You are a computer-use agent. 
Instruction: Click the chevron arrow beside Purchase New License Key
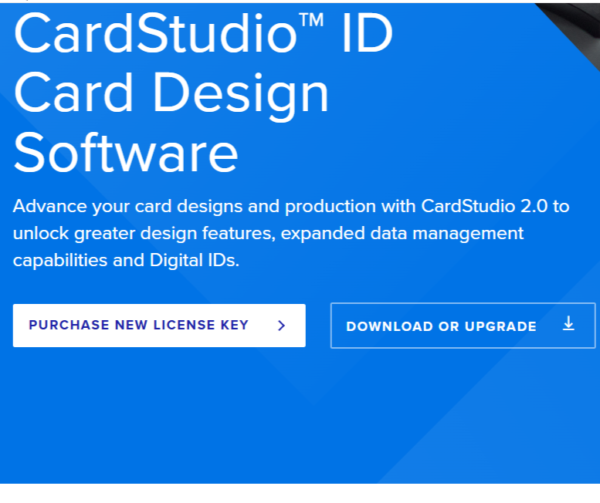point(282,326)
